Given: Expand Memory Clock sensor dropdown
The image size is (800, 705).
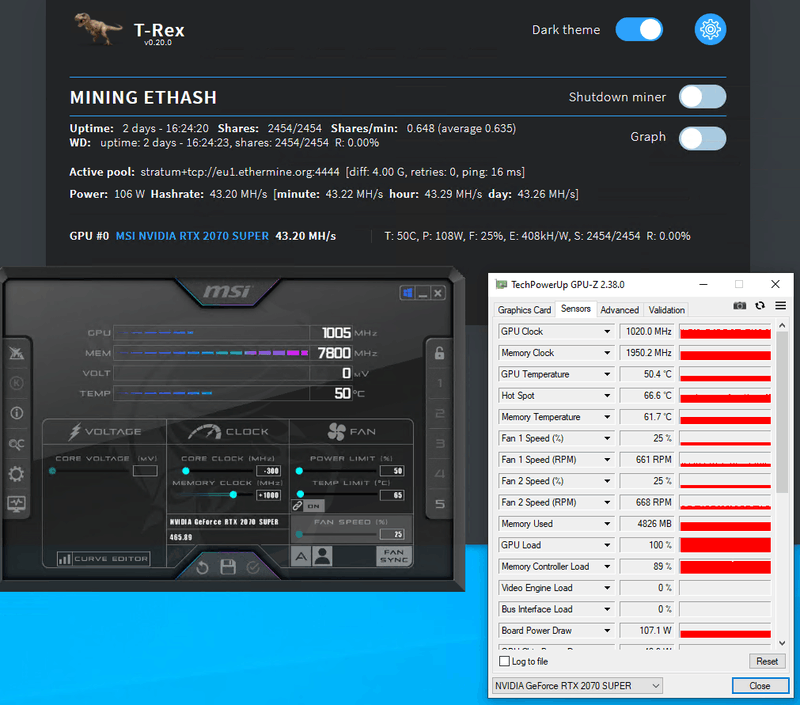Looking at the screenshot, I should 607,353.
